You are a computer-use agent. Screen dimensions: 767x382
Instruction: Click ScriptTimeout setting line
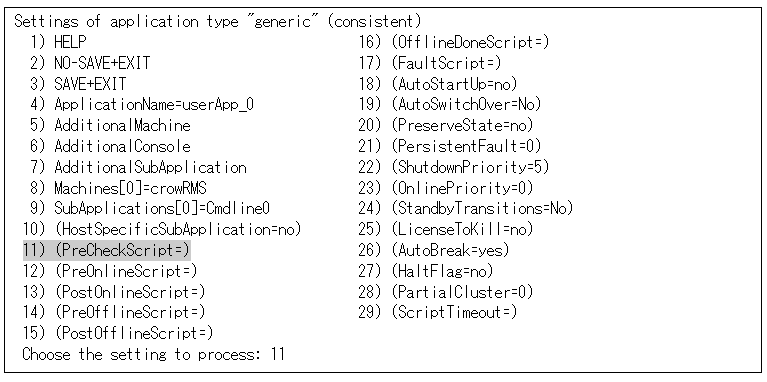[x=437, y=313]
